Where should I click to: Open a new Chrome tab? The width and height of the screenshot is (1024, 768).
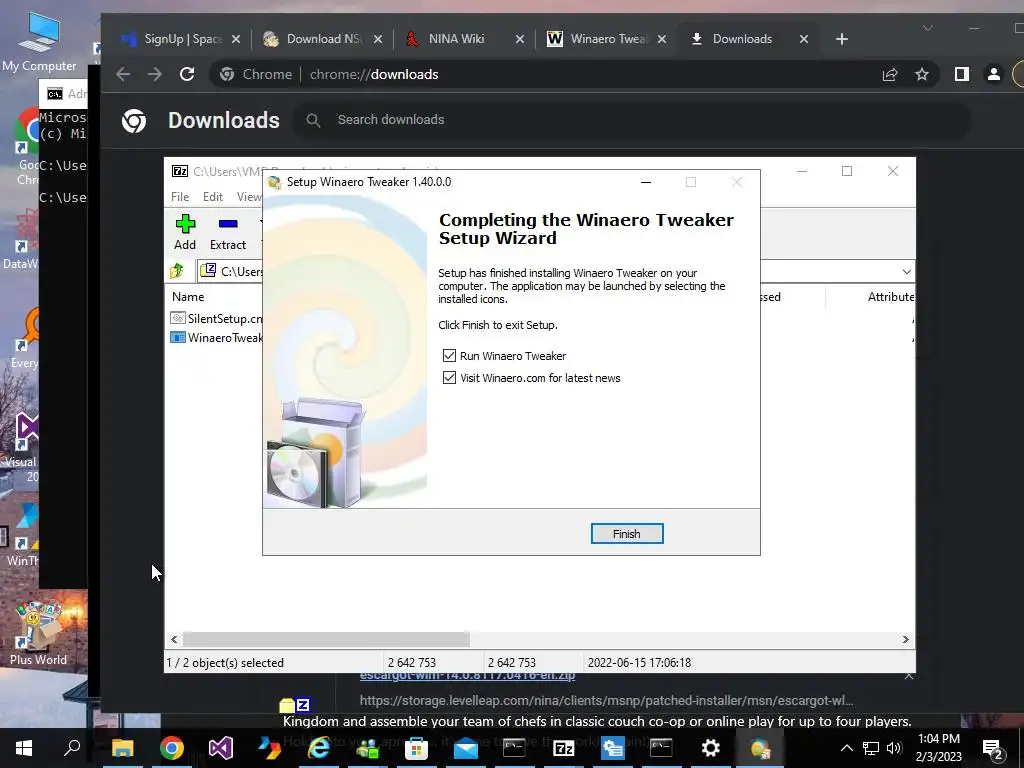842,39
